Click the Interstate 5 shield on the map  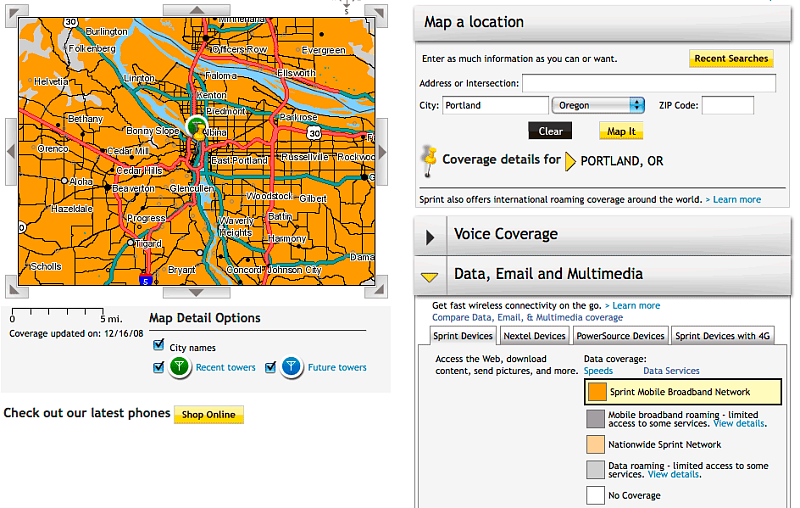point(145,280)
